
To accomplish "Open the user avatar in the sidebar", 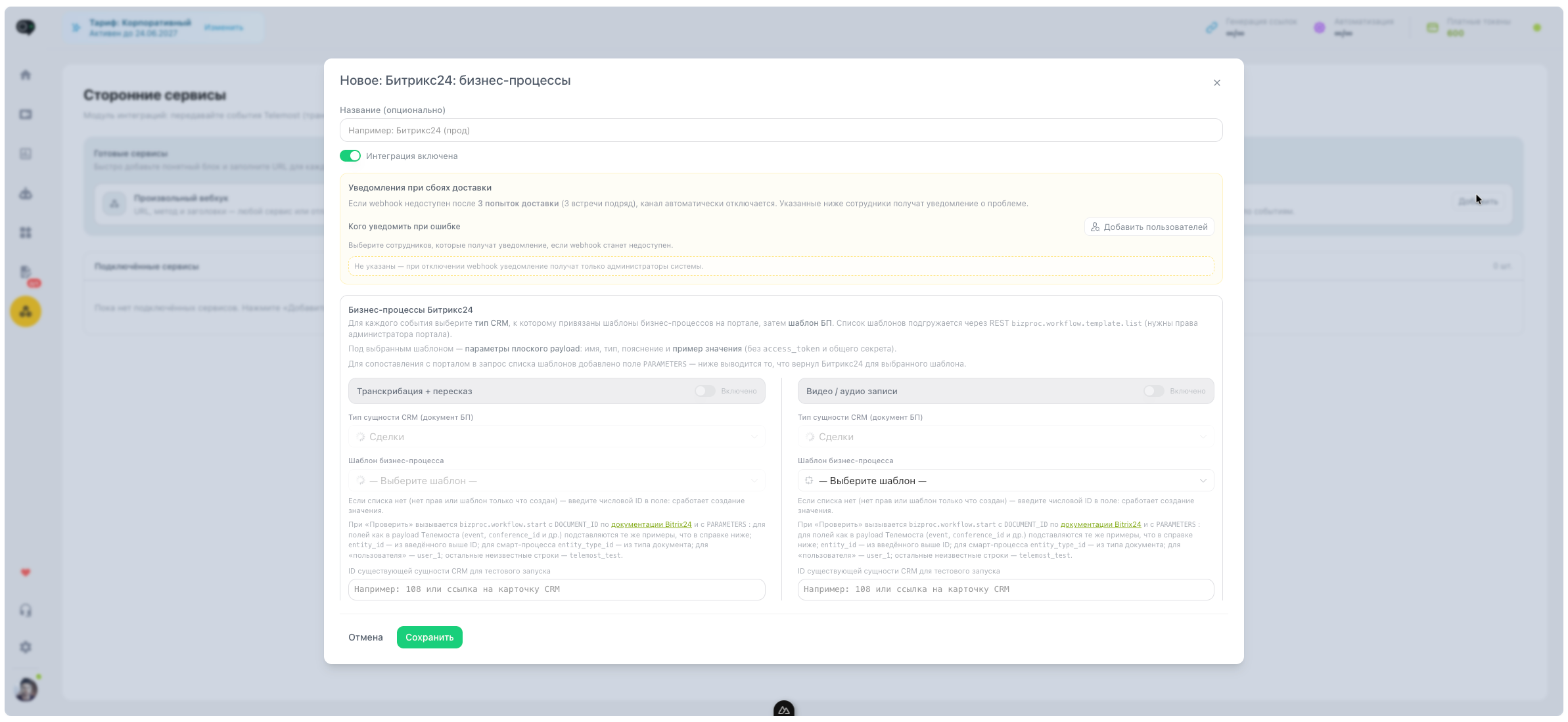I will (26, 689).
